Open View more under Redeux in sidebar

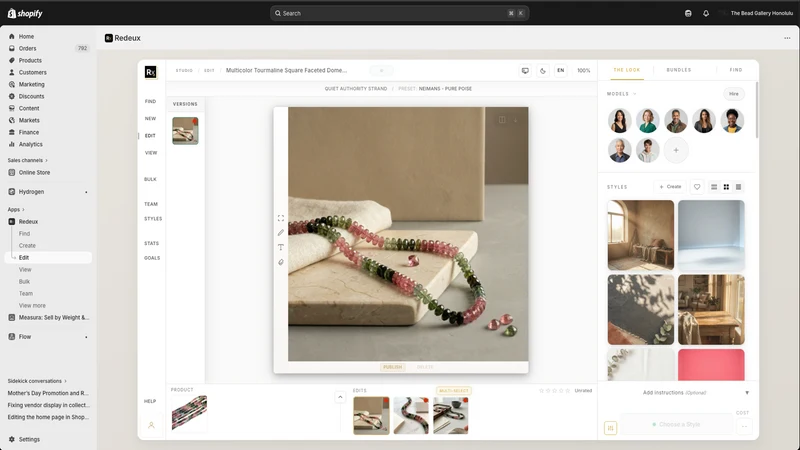(x=32, y=306)
